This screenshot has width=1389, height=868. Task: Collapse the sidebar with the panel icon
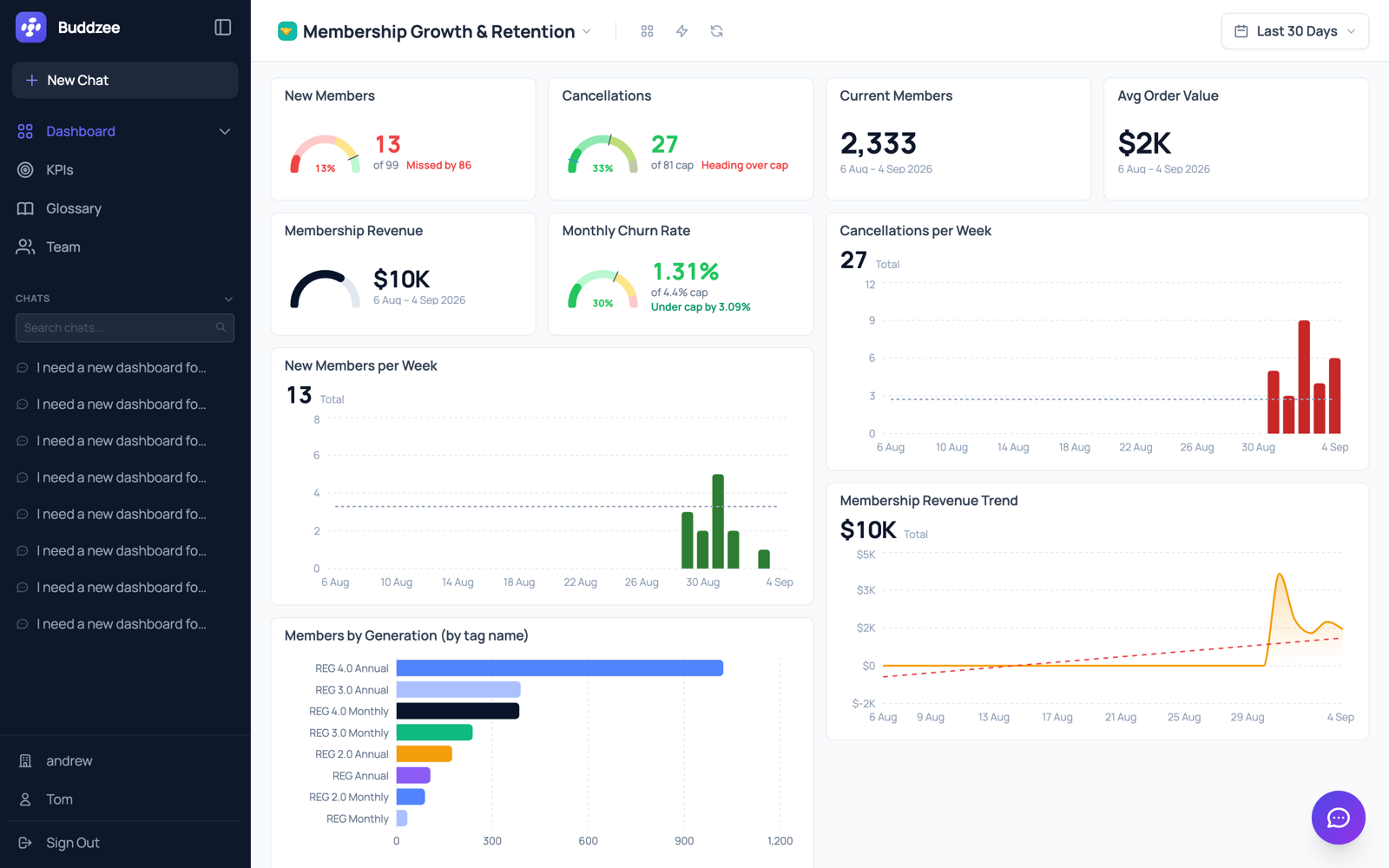point(223,28)
